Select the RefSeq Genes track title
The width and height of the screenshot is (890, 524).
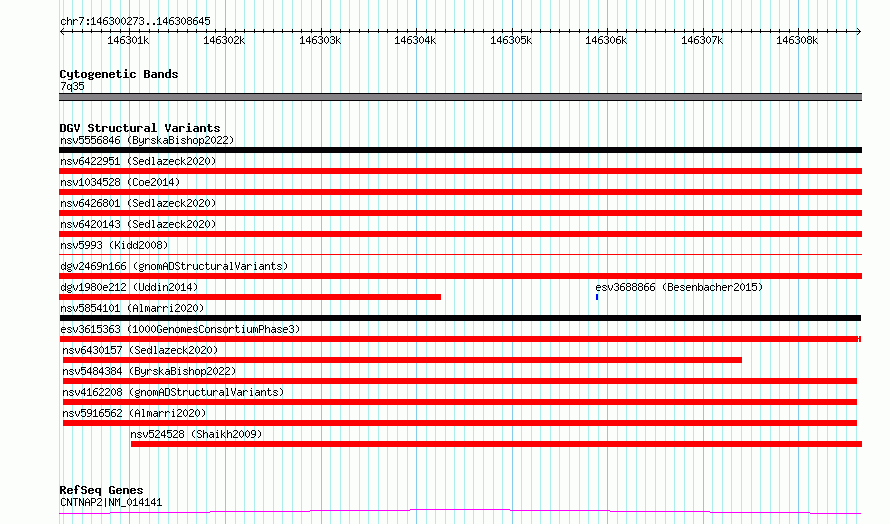(101, 490)
